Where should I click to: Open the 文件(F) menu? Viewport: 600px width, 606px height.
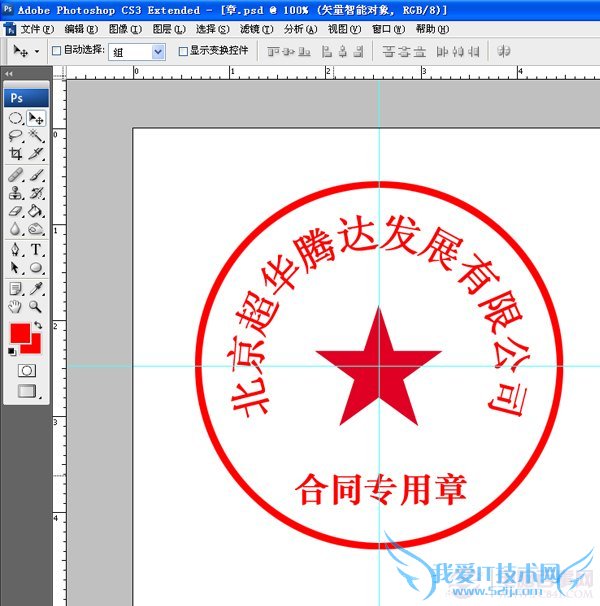37,29
